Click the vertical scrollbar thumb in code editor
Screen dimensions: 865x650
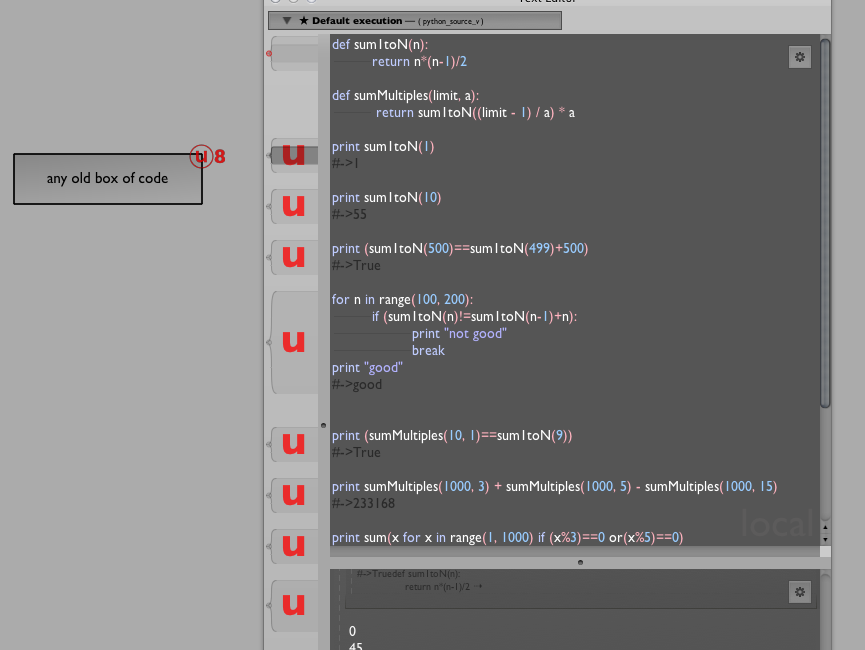pos(824,220)
